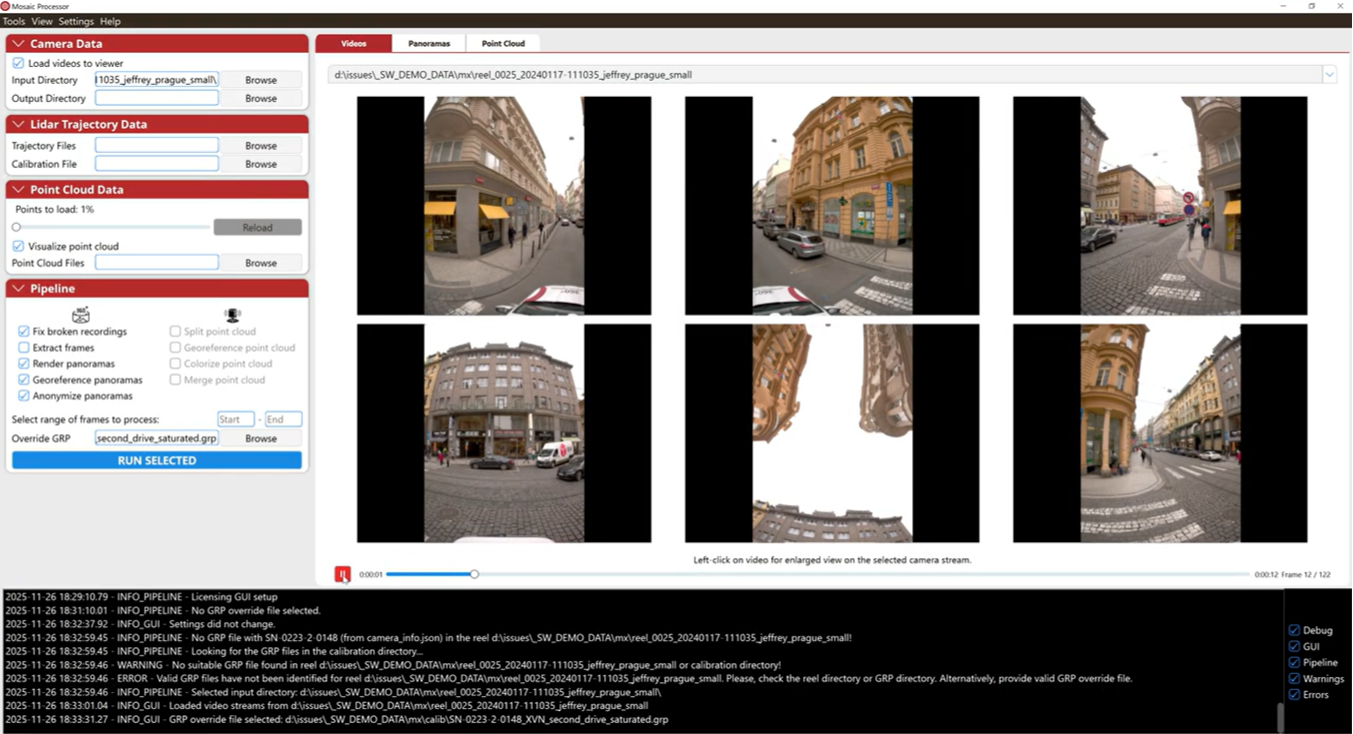Click the Mosaic Processor title bar icon

6,6
